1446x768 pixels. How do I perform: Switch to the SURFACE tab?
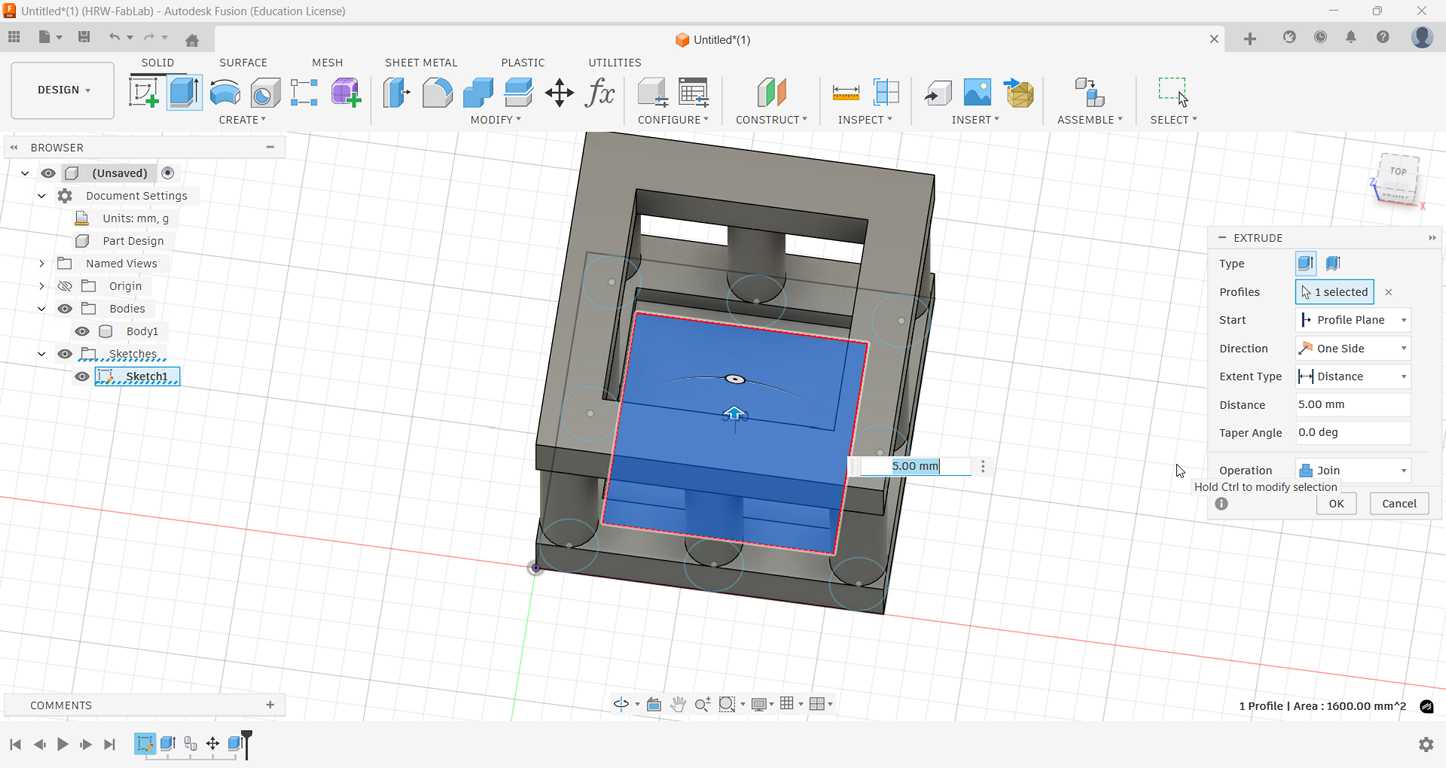(243, 62)
